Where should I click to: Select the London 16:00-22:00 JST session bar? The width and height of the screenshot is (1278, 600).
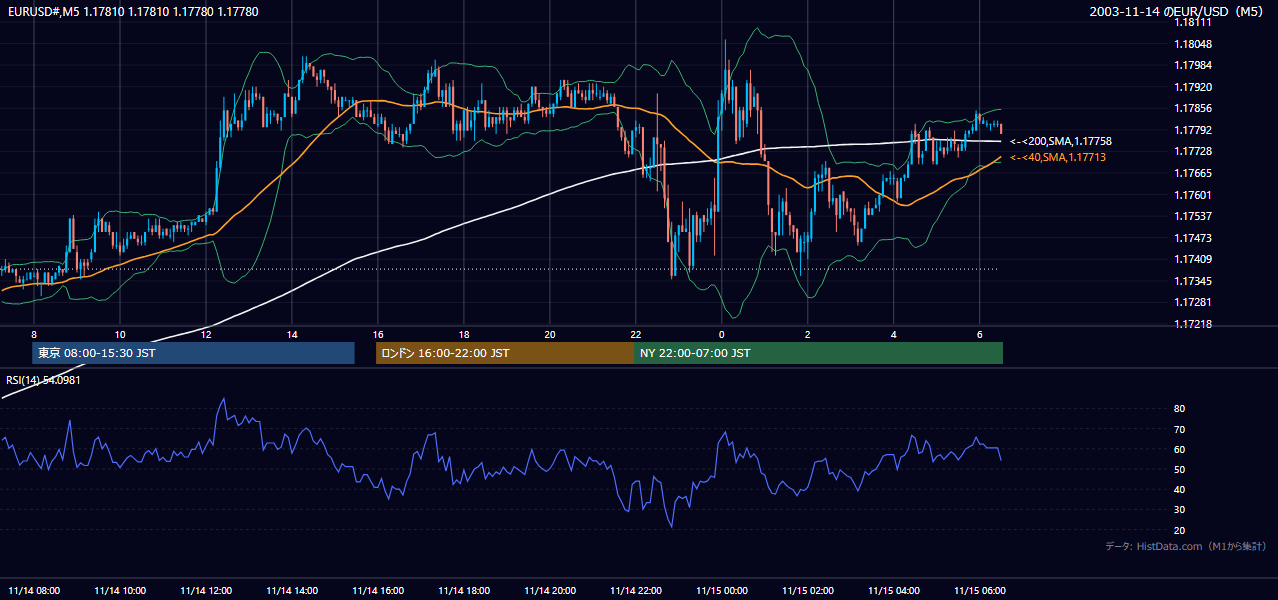pyautogui.click(x=504, y=353)
